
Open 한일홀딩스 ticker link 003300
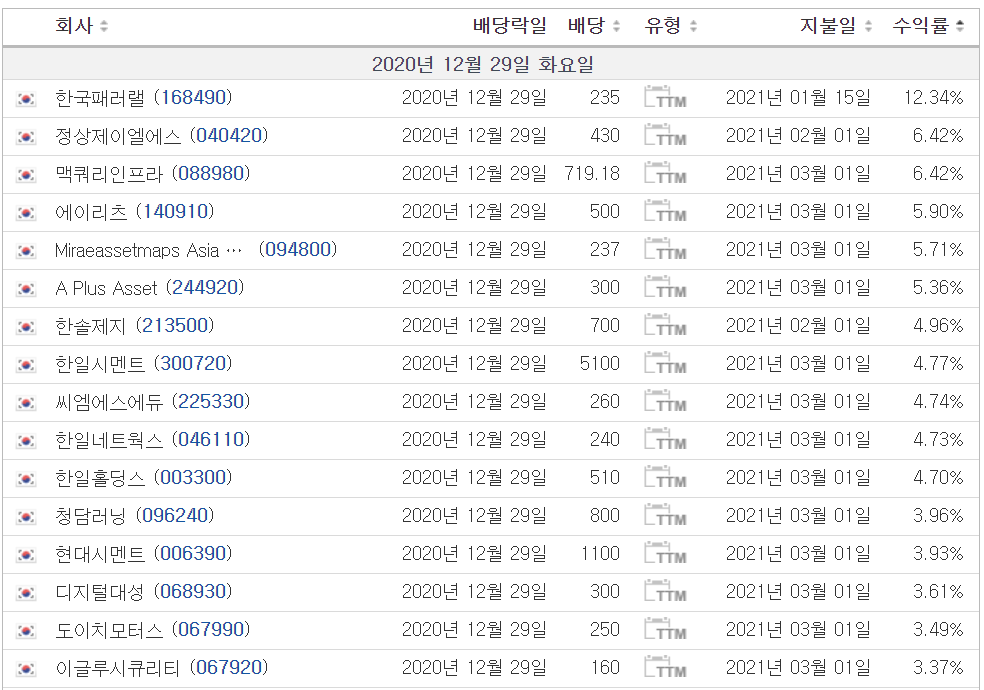tap(193, 477)
